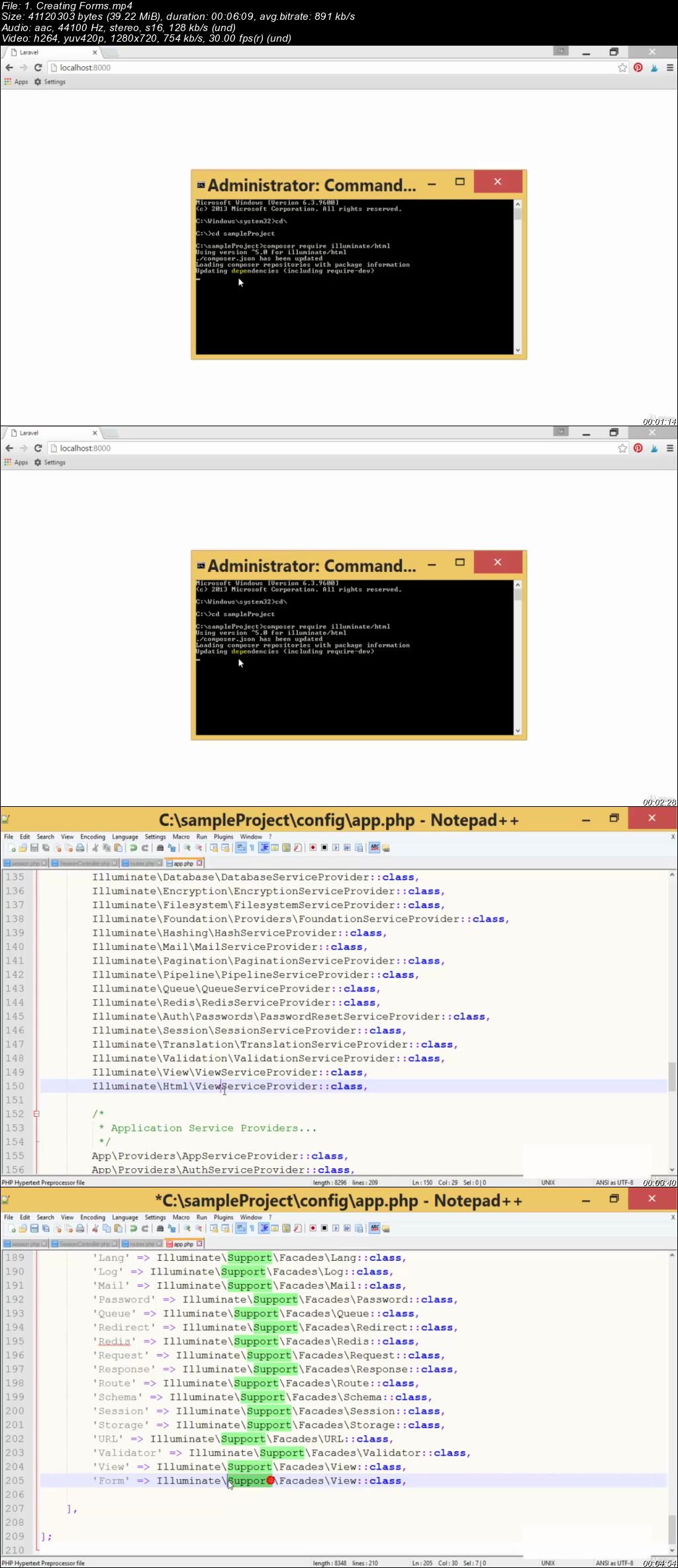The image size is (678, 1568).
Task: Click vertical scrollbar thumb in saved app.php Notepad++
Action: tap(672, 1076)
